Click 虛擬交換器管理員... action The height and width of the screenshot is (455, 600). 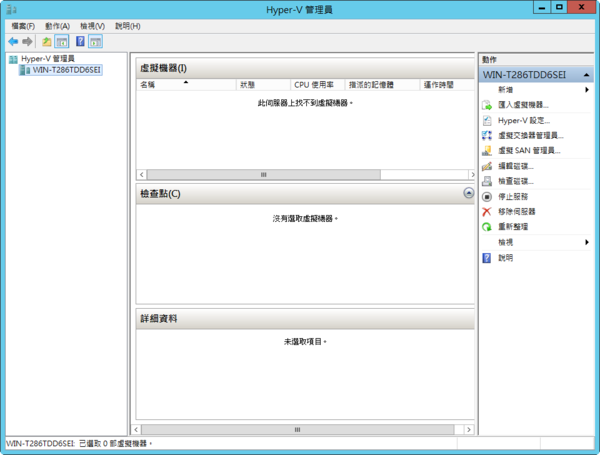click(530, 135)
